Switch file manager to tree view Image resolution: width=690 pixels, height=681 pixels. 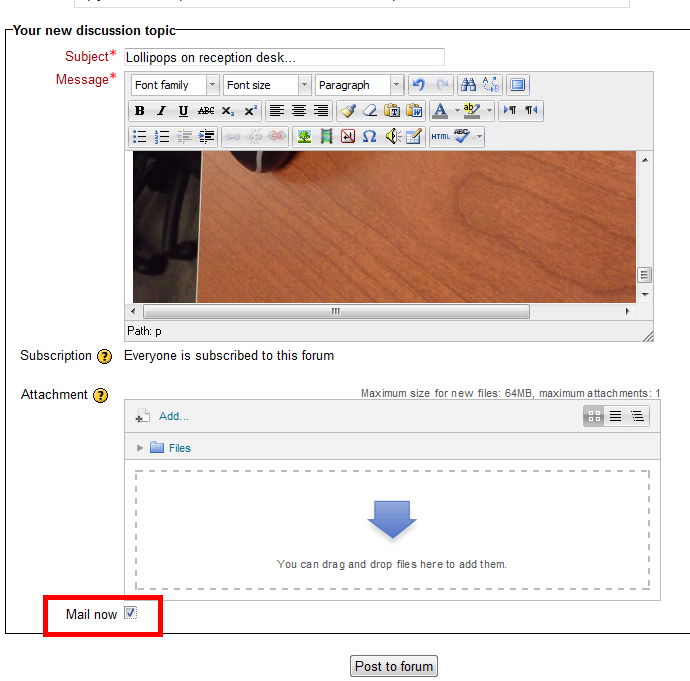pos(637,416)
